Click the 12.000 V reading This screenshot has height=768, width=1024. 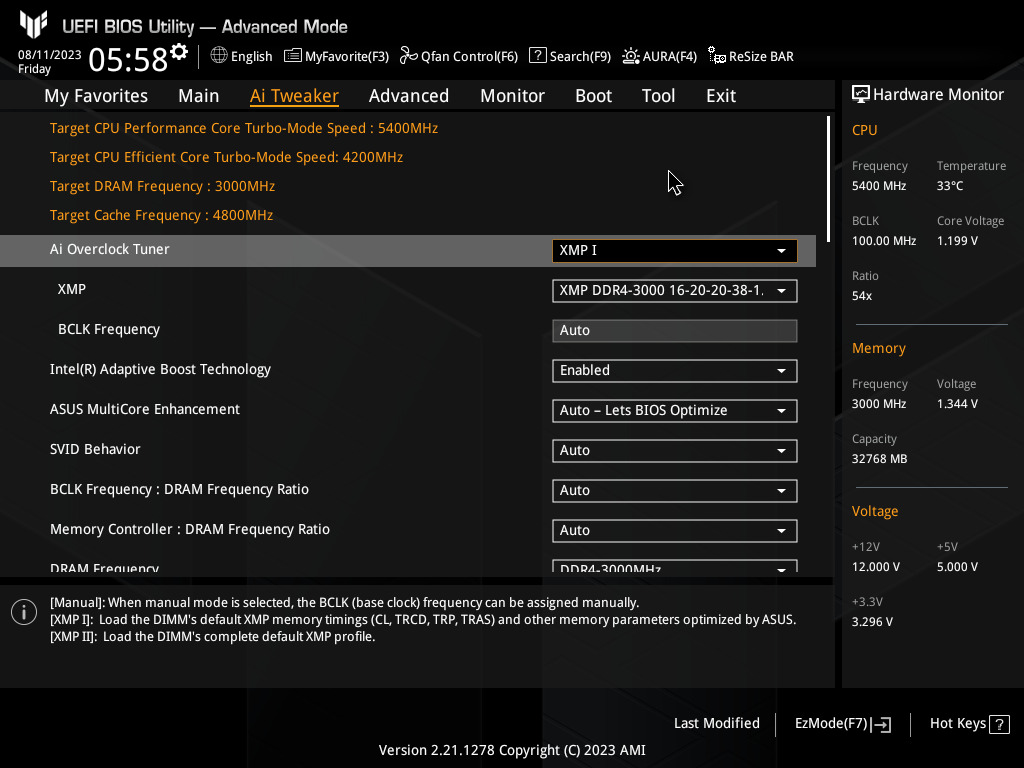coord(876,567)
